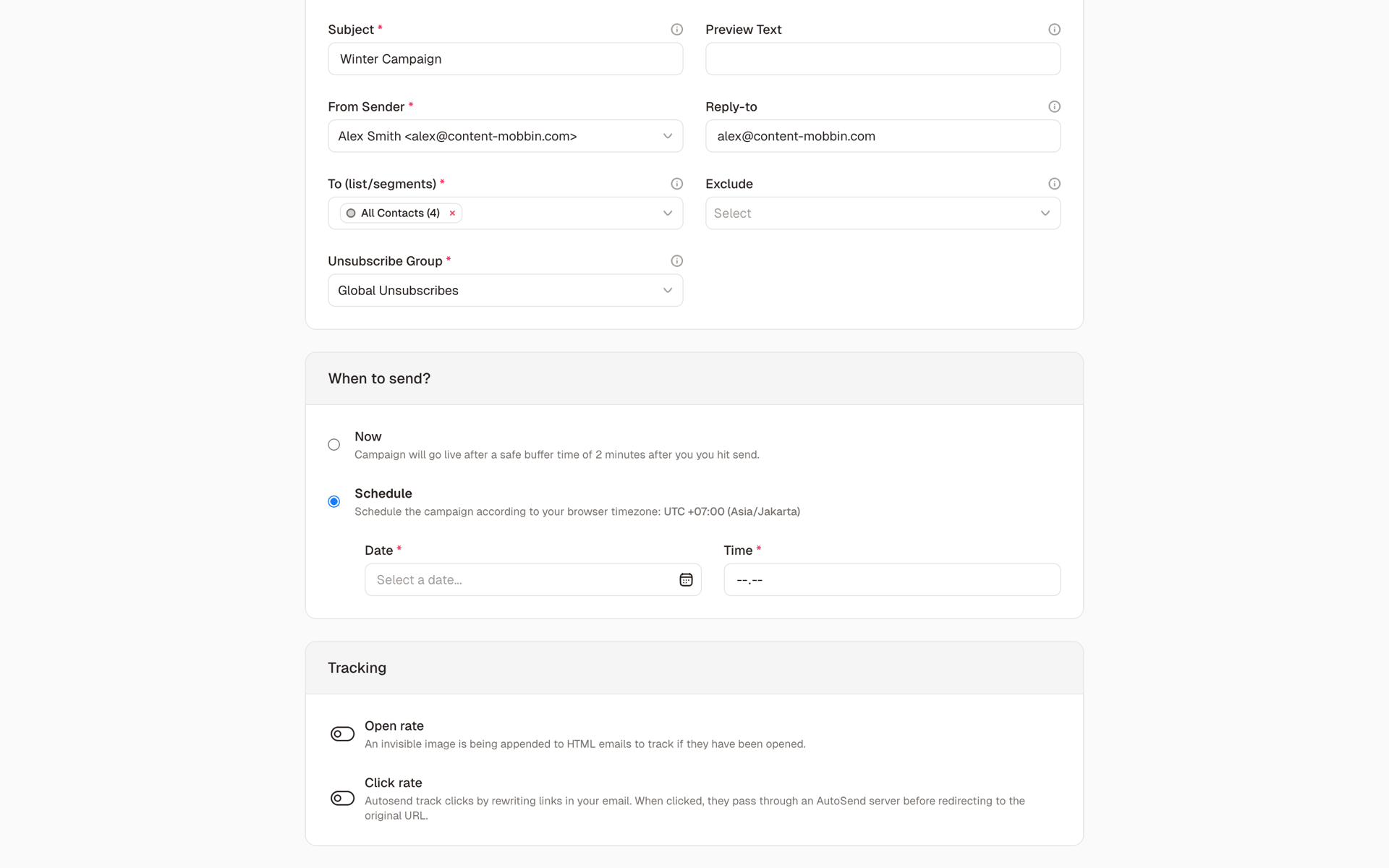
Task: Remove the All Contacts (4) tag
Action: 452,213
